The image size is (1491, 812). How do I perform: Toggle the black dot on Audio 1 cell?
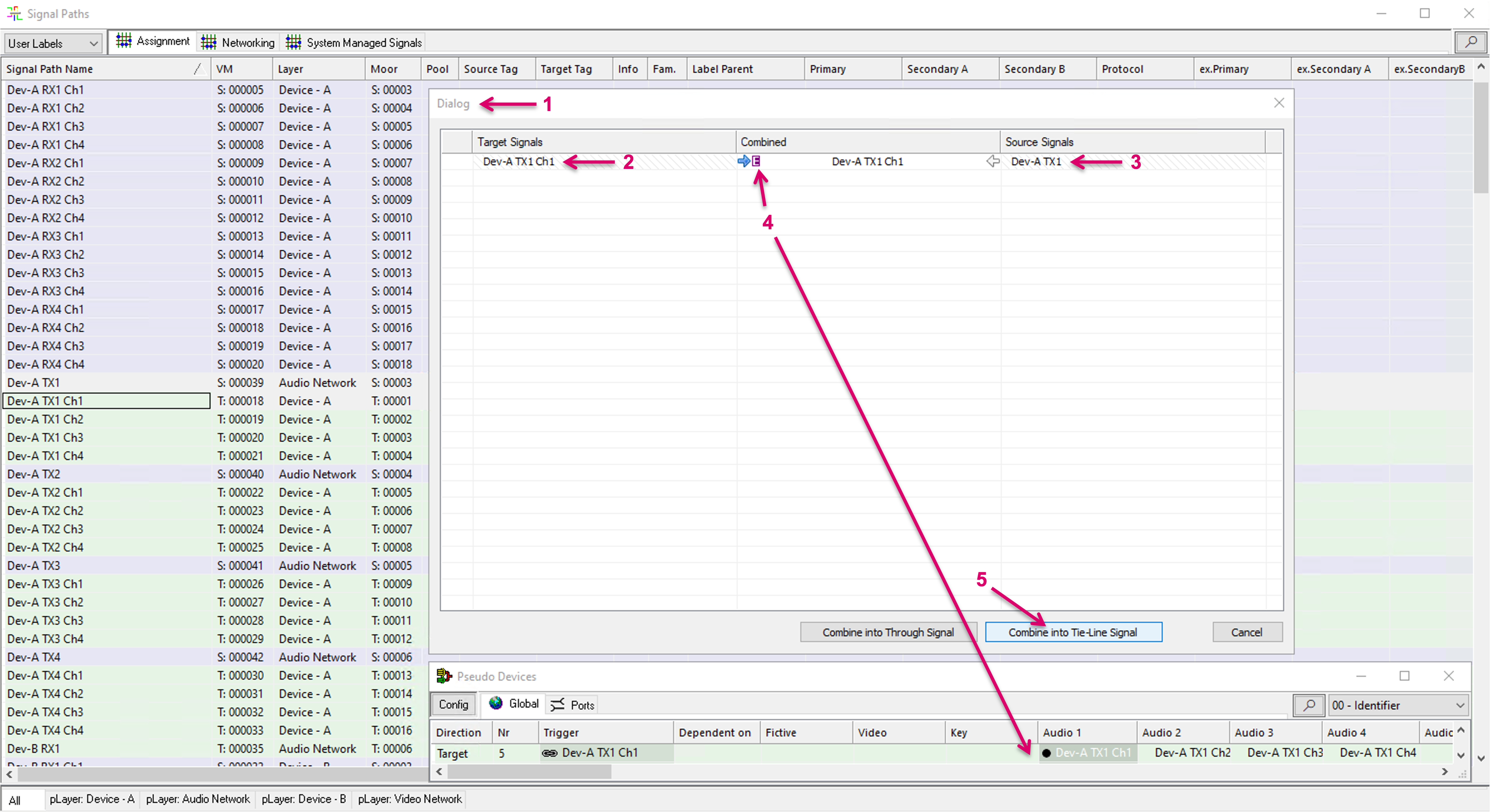(x=1047, y=753)
